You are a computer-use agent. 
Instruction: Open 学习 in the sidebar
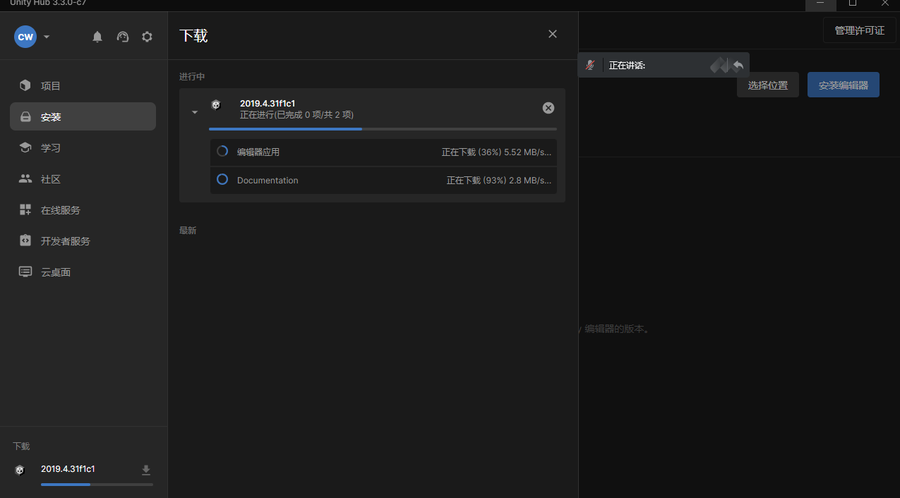click(x=83, y=147)
